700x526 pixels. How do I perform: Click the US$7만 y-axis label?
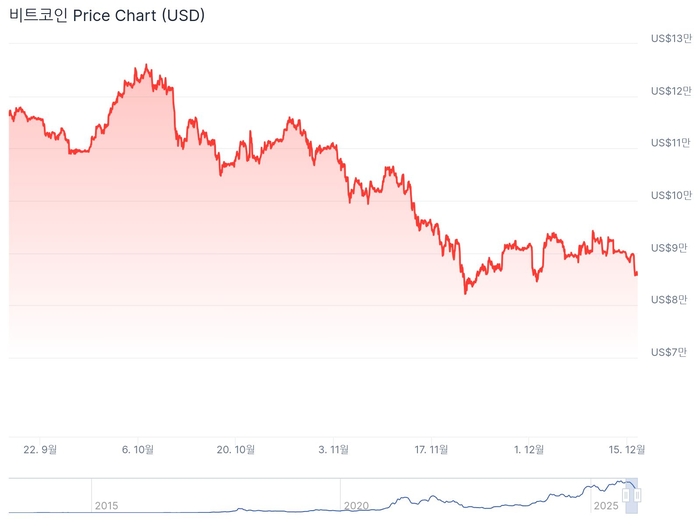point(670,352)
